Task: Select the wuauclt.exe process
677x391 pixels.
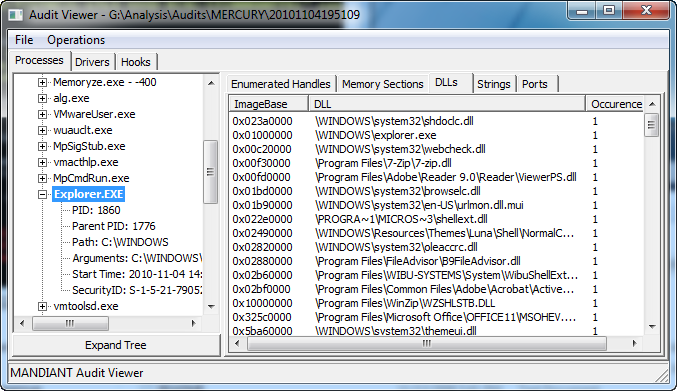Action: 82,130
